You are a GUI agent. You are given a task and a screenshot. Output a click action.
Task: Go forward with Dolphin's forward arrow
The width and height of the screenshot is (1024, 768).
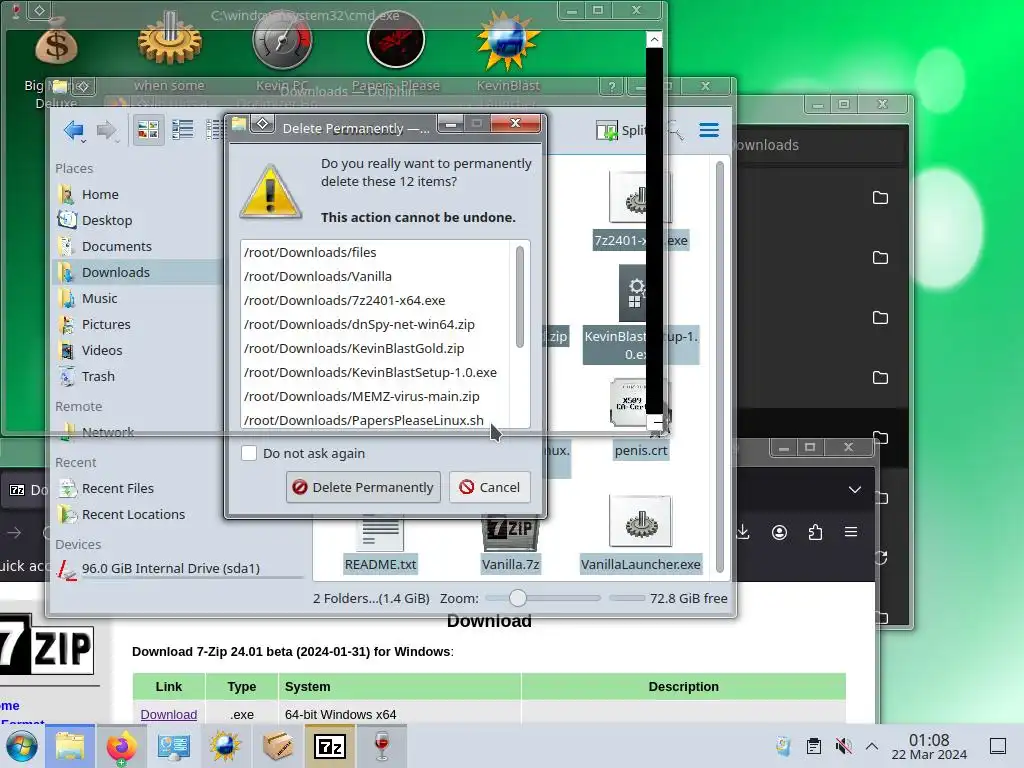click(106, 131)
